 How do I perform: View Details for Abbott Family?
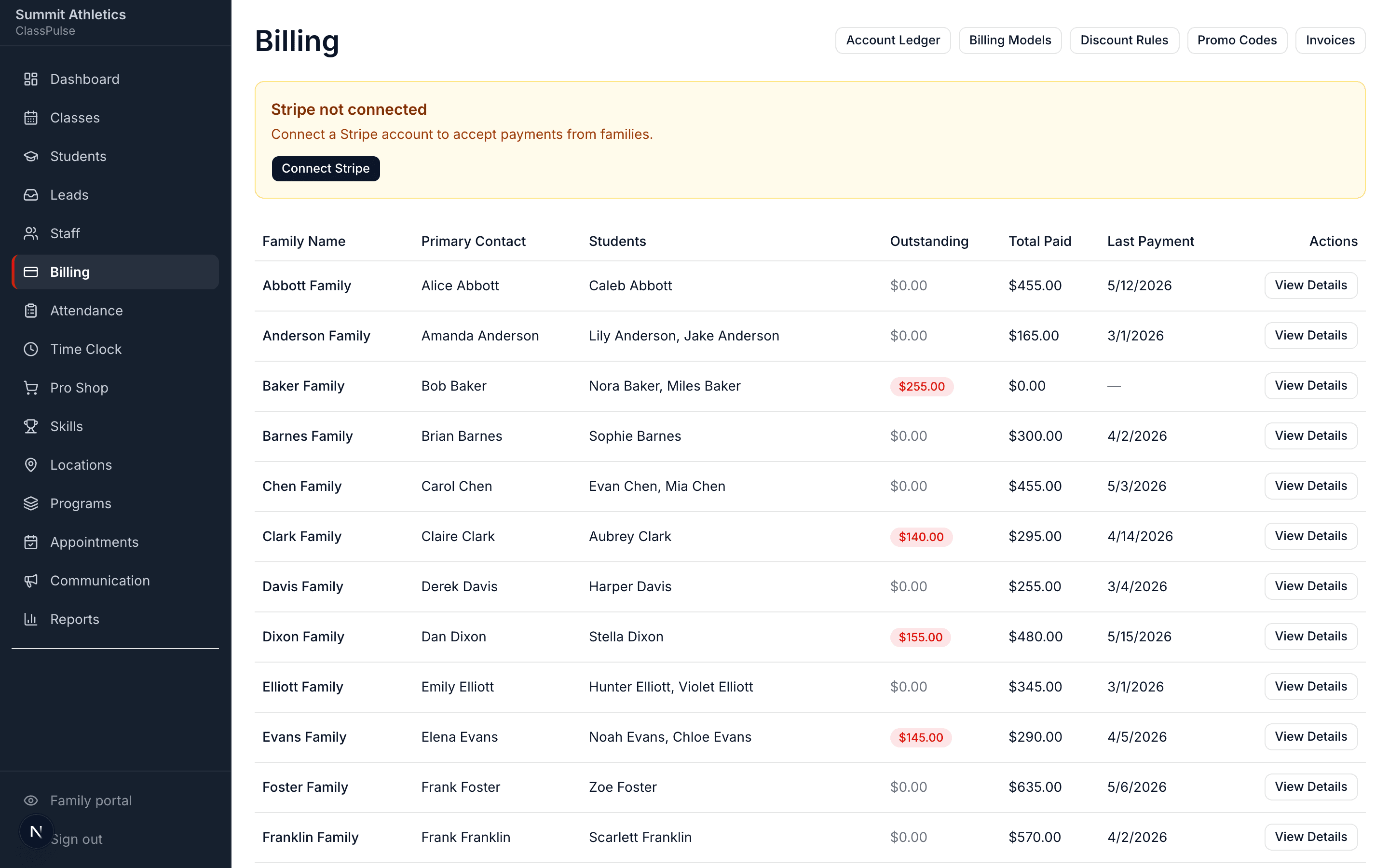coord(1310,285)
